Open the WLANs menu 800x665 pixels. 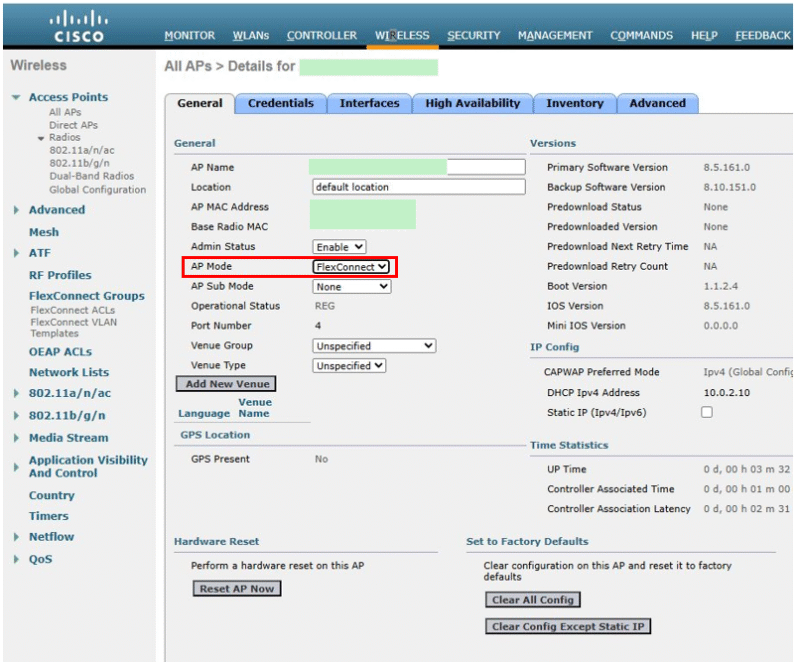(x=251, y=35)
